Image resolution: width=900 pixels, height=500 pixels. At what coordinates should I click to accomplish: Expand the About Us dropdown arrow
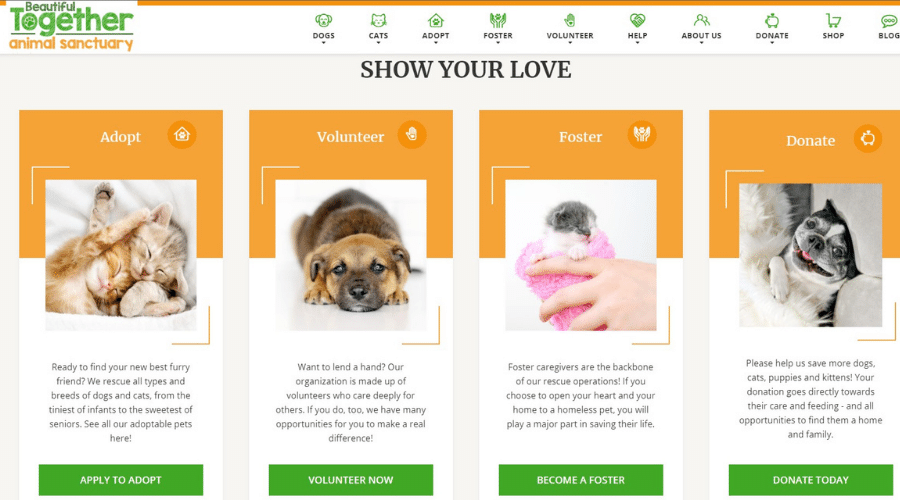click(x=701, y=43)
